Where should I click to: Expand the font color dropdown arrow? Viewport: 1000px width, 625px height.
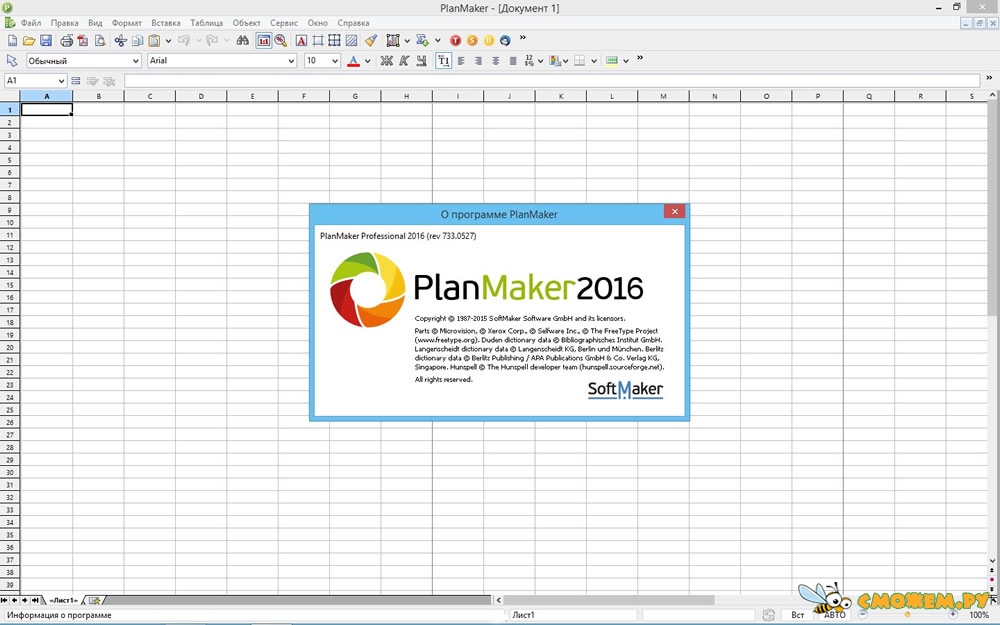[x=367, y=61]
